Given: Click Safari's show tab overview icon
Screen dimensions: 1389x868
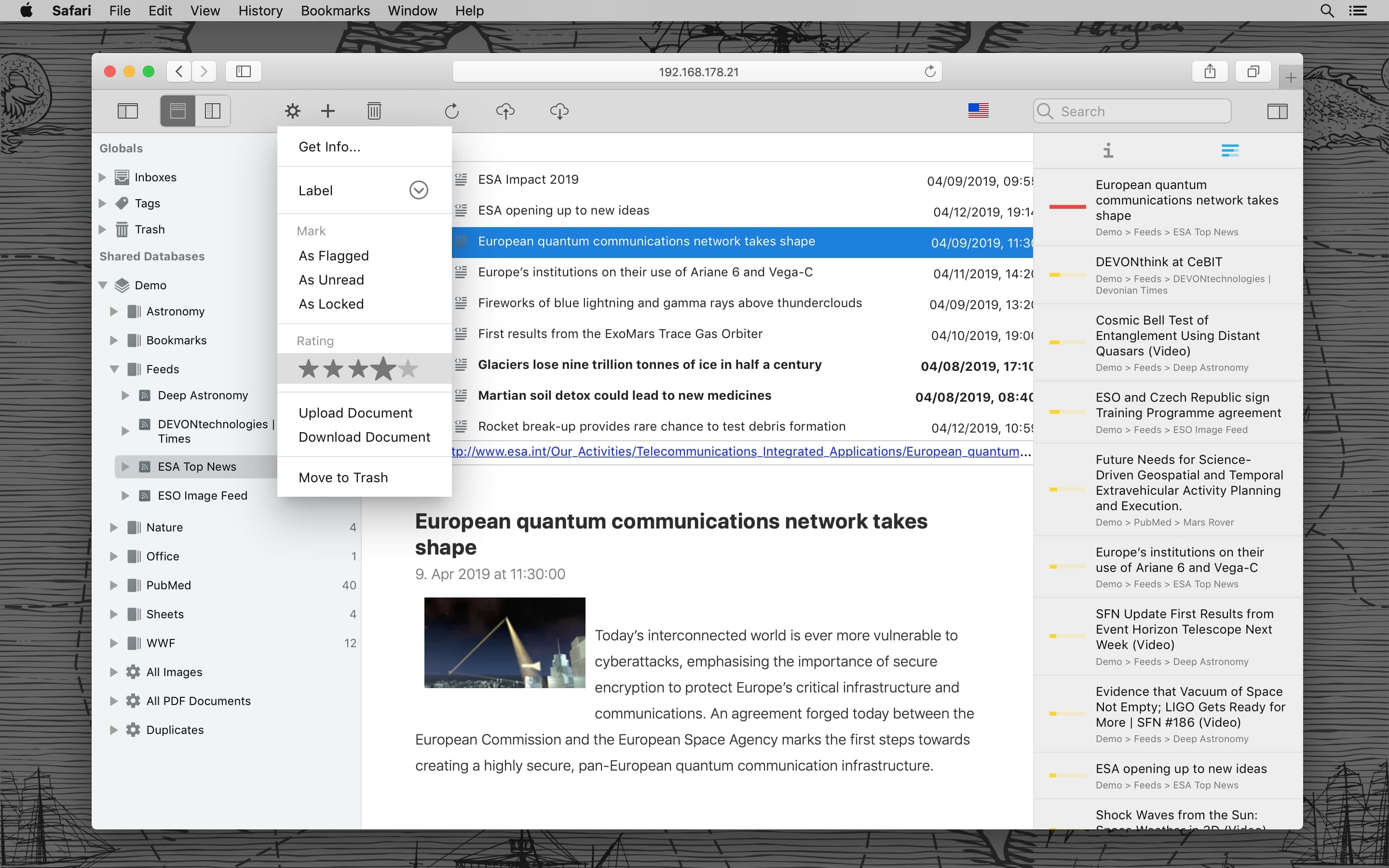Looking at the screenshot, I should [1253, 71].
